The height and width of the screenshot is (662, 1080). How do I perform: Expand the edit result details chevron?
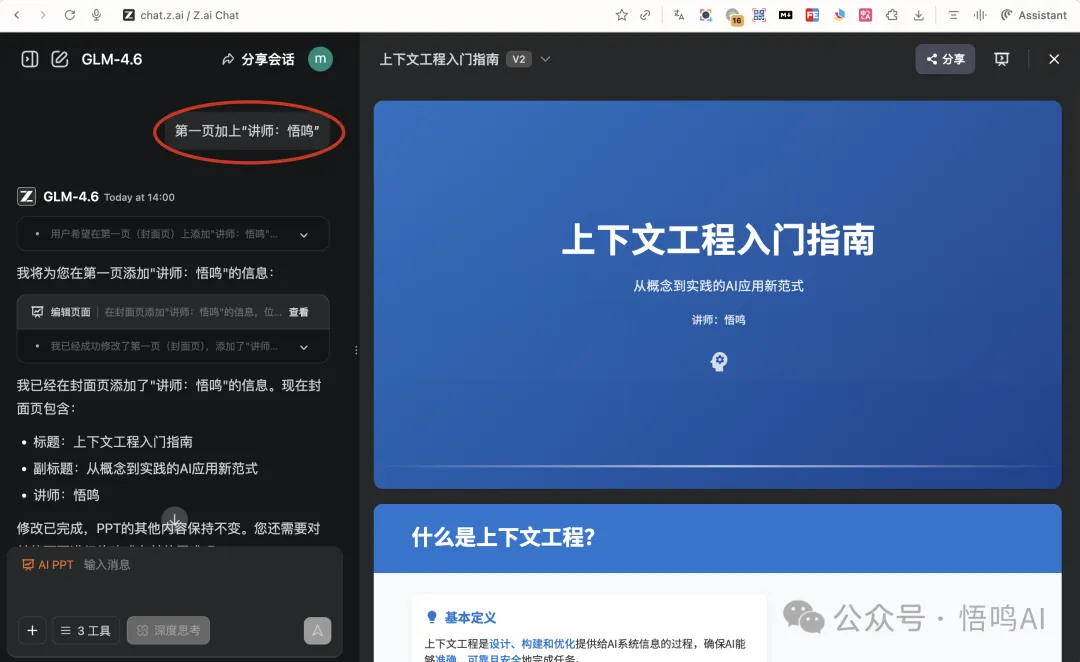(304, 346)
